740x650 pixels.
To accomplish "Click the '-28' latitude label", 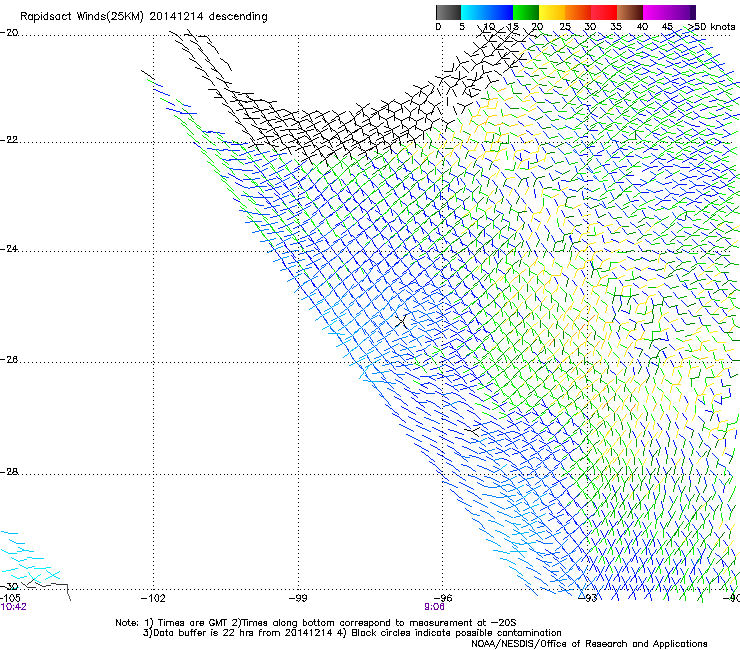I will click(x=10, y=472).
